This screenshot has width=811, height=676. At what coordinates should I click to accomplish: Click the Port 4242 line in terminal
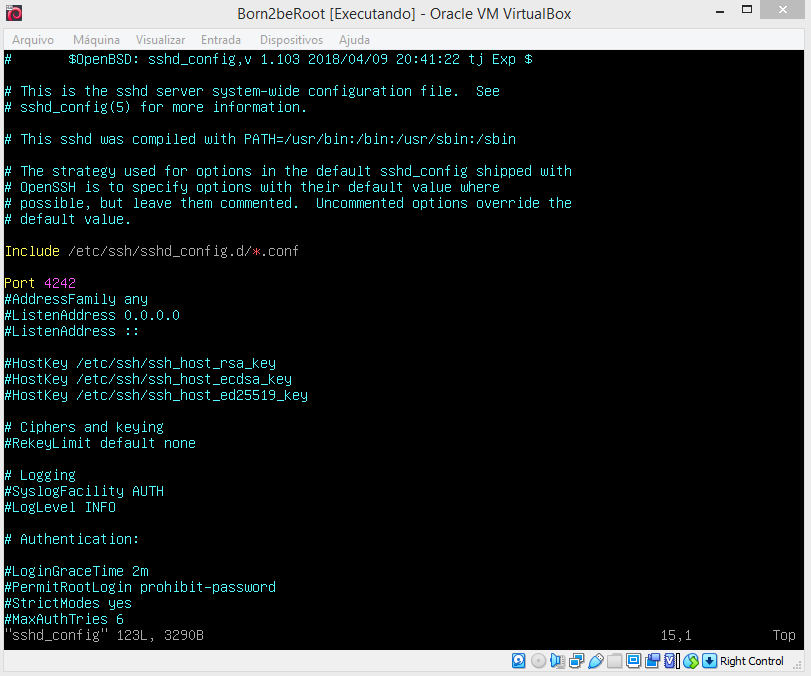pyautogui.click(x=40, y=283)
